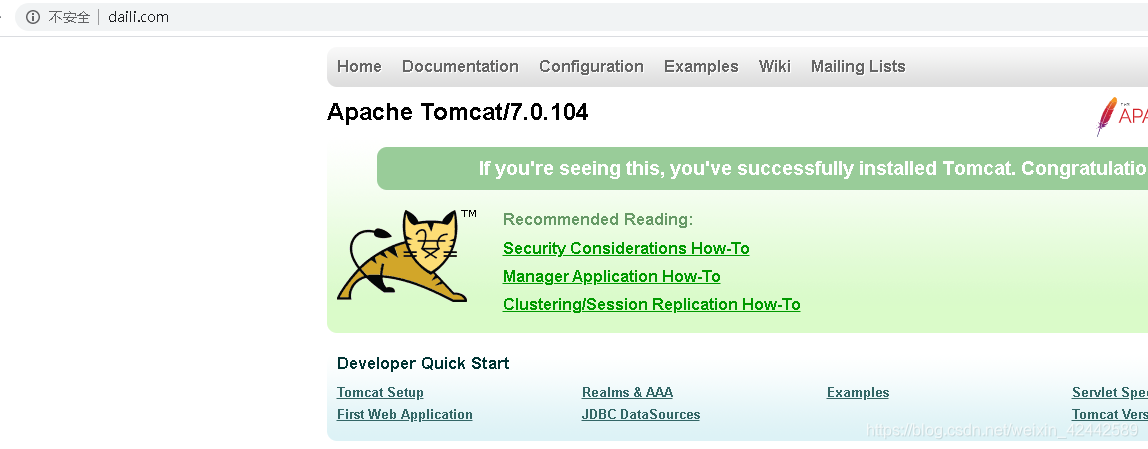Open Clustering/Session Replication How-To link

pos(652,304)
